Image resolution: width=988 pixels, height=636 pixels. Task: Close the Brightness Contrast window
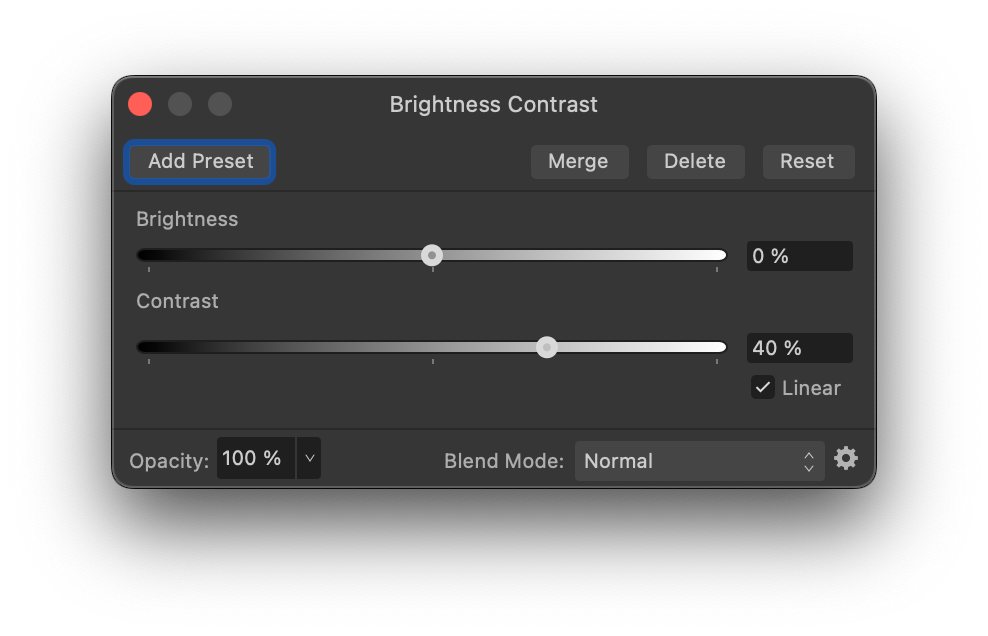(x=140, y=104)
